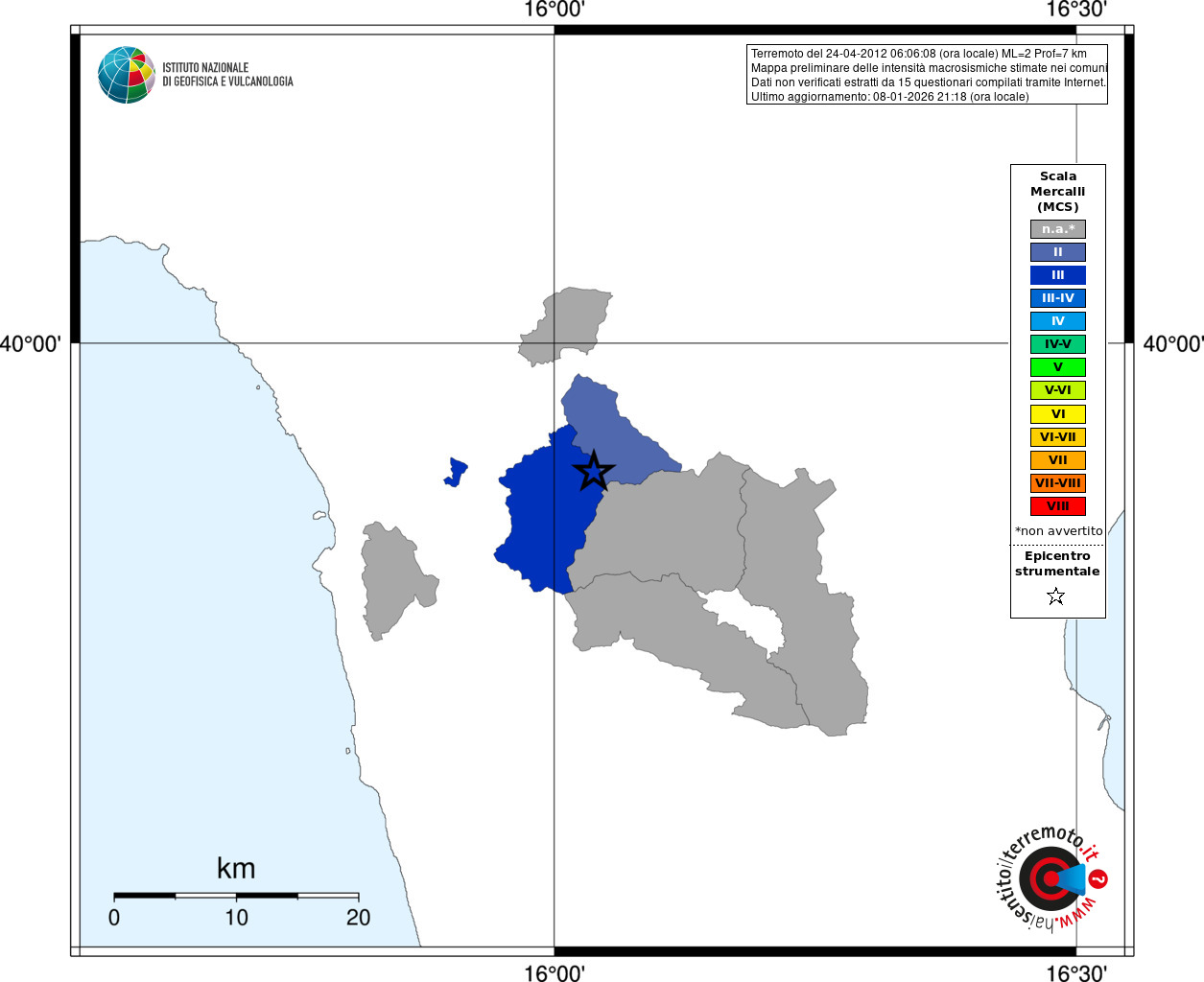This screenshot has height=982, width=1204.
Task: Select the III-IV legend swatch
Action: pos(1058,298)
